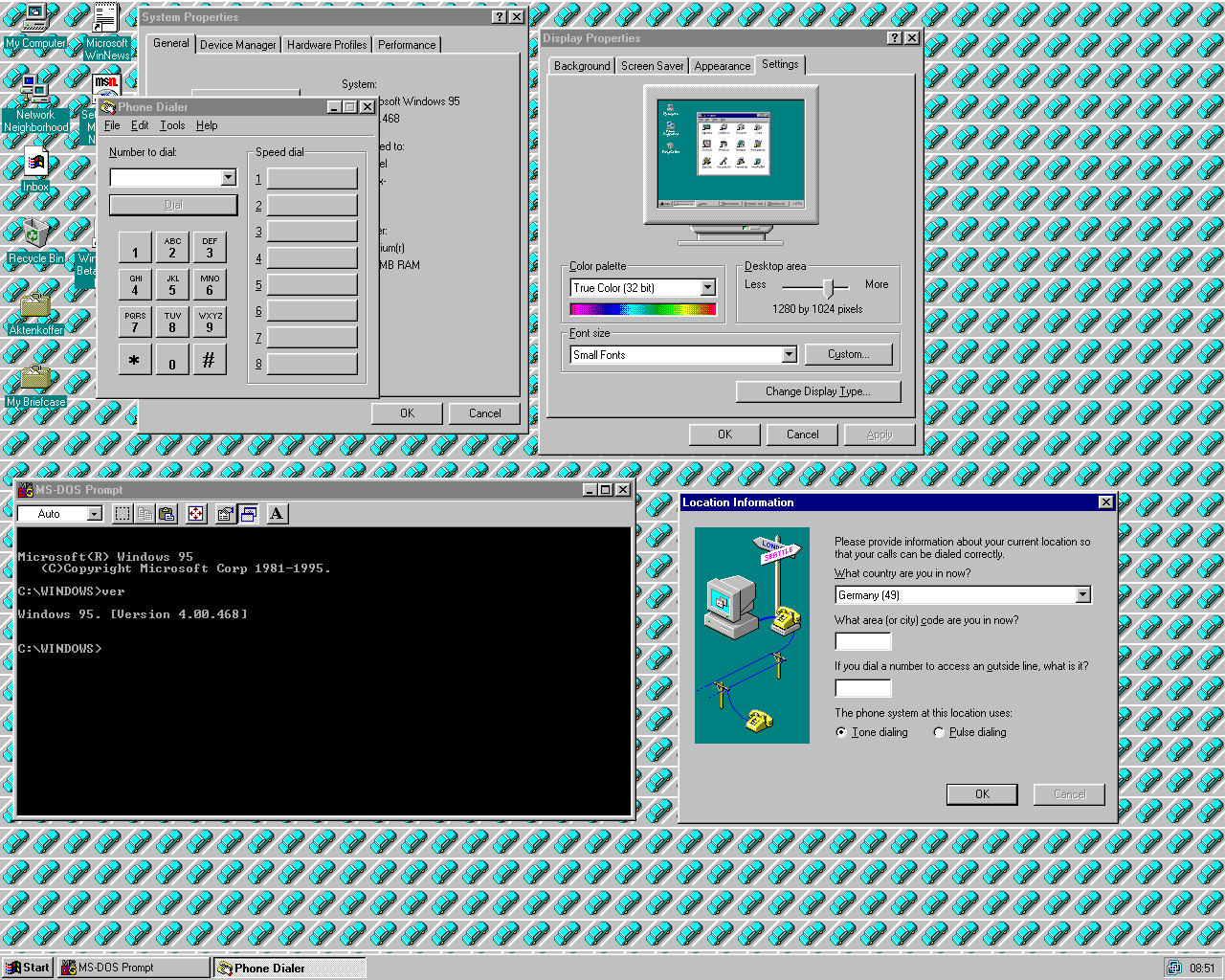The image size is (1225, 980).
Task: Open the Font size dropdown
Action: point(789,355)
